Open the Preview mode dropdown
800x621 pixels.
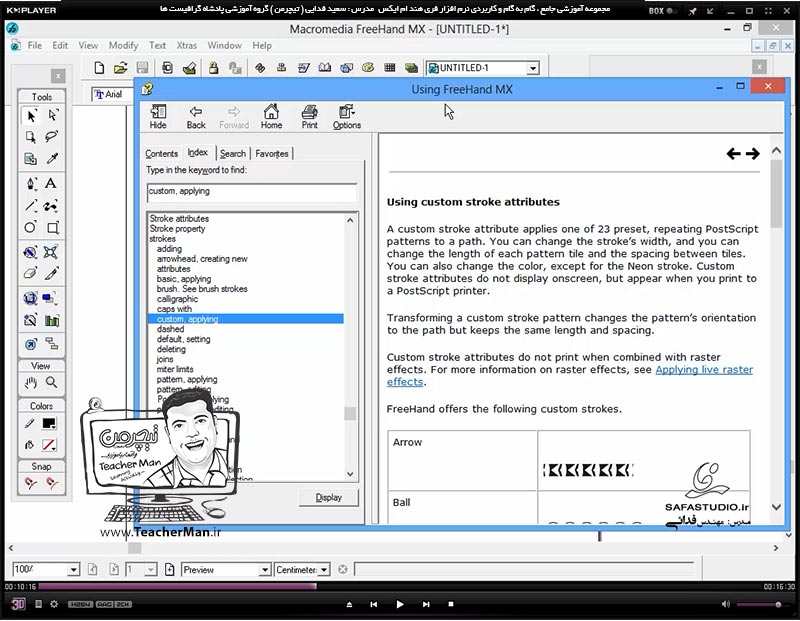[265, 569]
